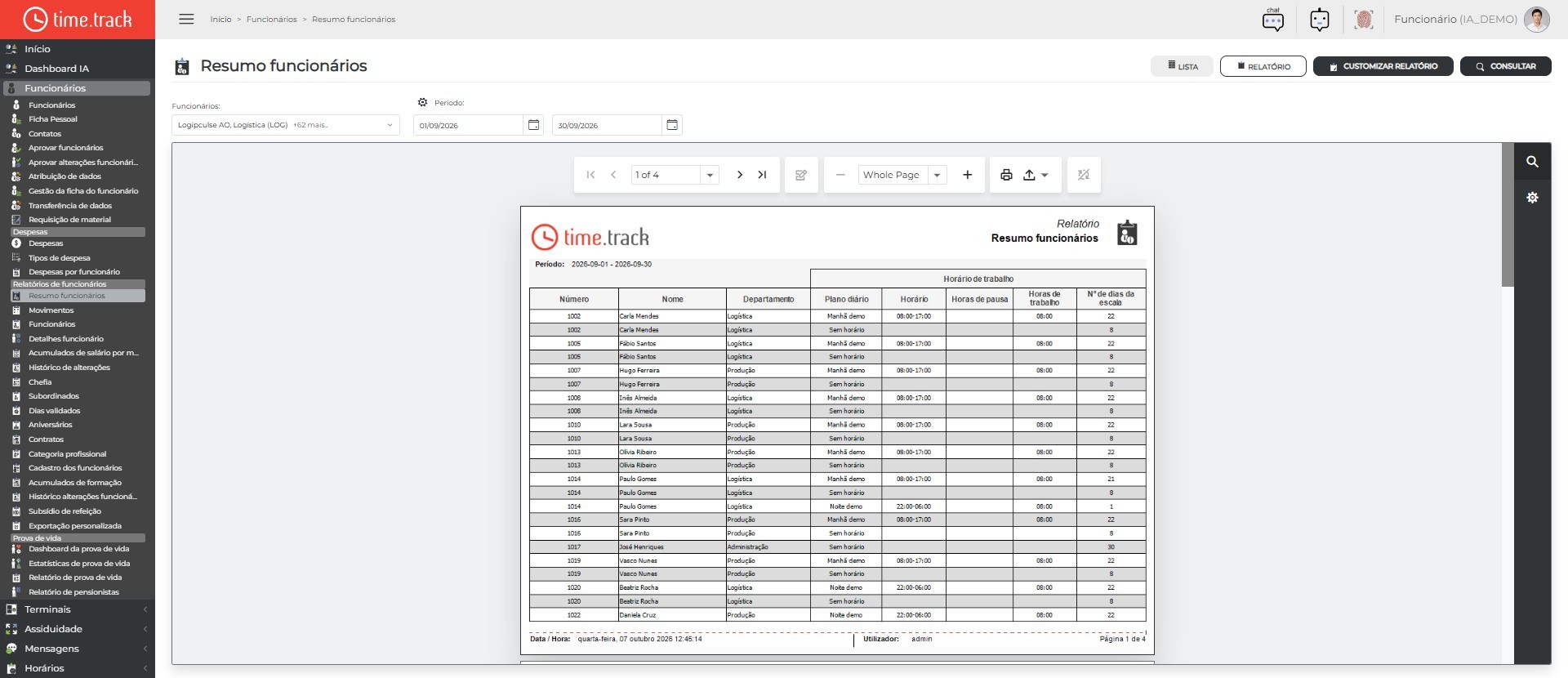1568x678 pixels.
Task: Click CUSTOMIZAR RELATÓRIO button
Action: (1383, 66)
